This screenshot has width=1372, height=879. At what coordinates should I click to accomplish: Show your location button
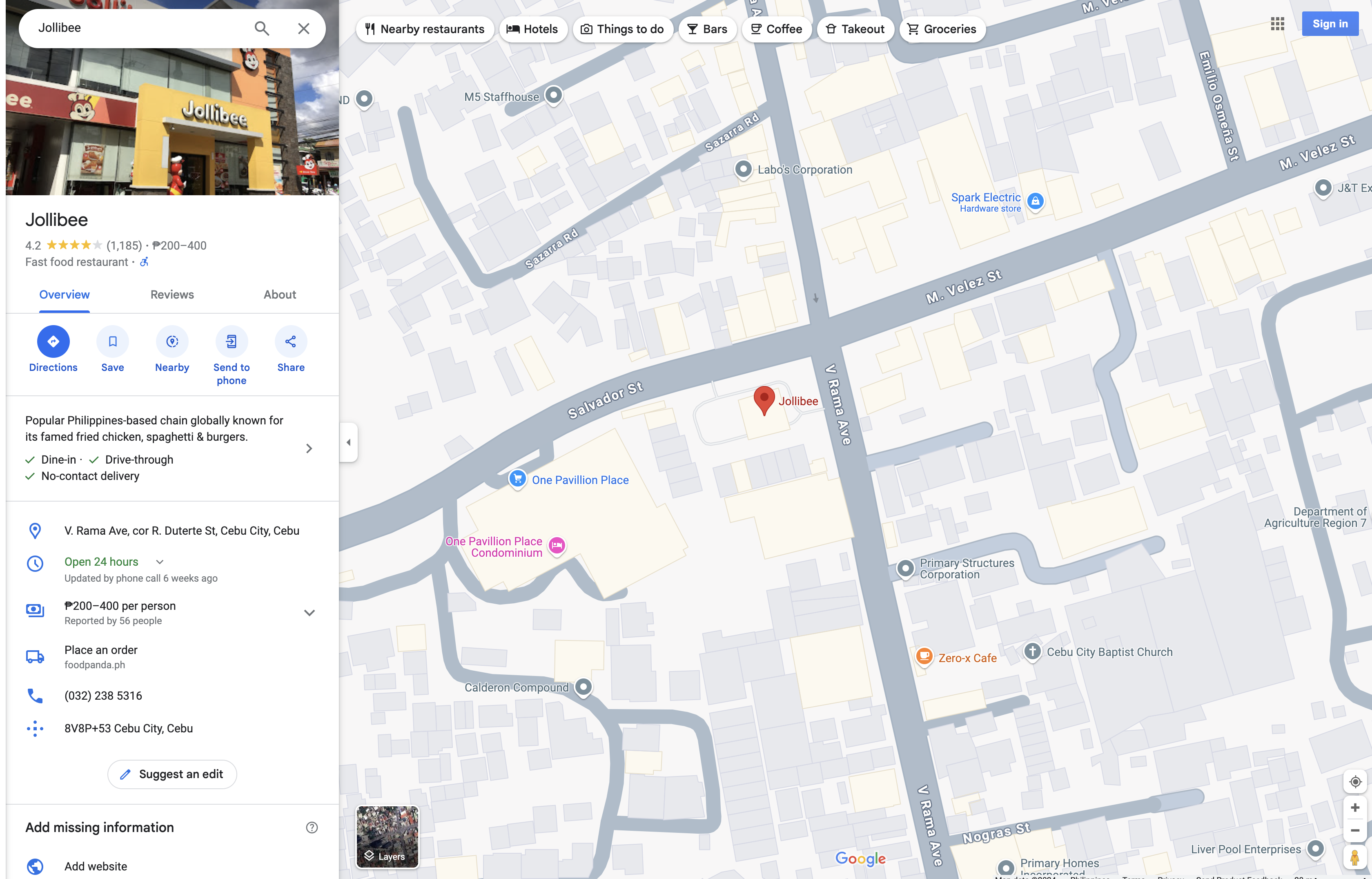(1355, 781)
